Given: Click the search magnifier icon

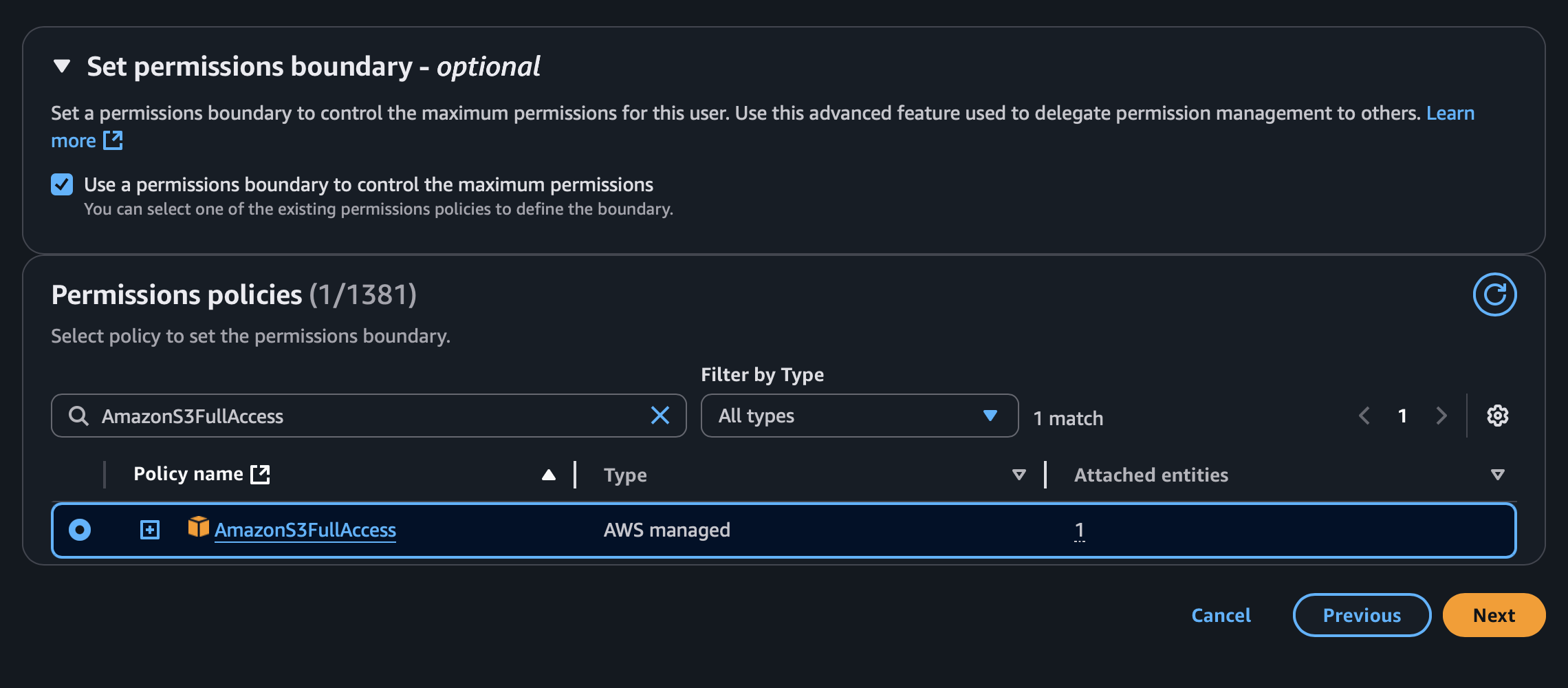Looking at the screenshot, I should 78,416.
